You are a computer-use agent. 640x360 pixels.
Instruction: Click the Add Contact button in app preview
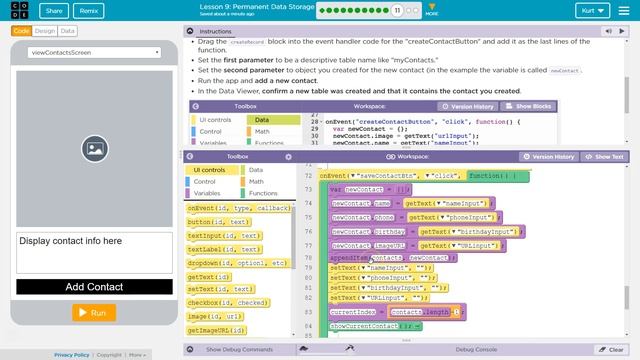94,287
